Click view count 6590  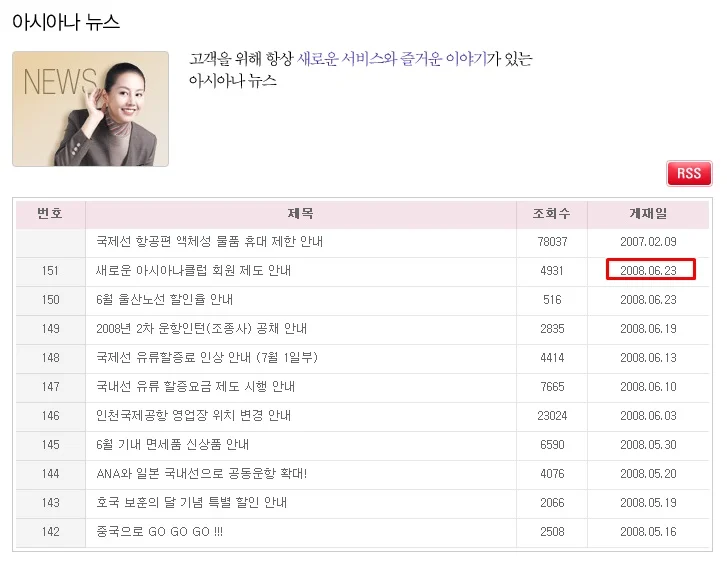552,445
